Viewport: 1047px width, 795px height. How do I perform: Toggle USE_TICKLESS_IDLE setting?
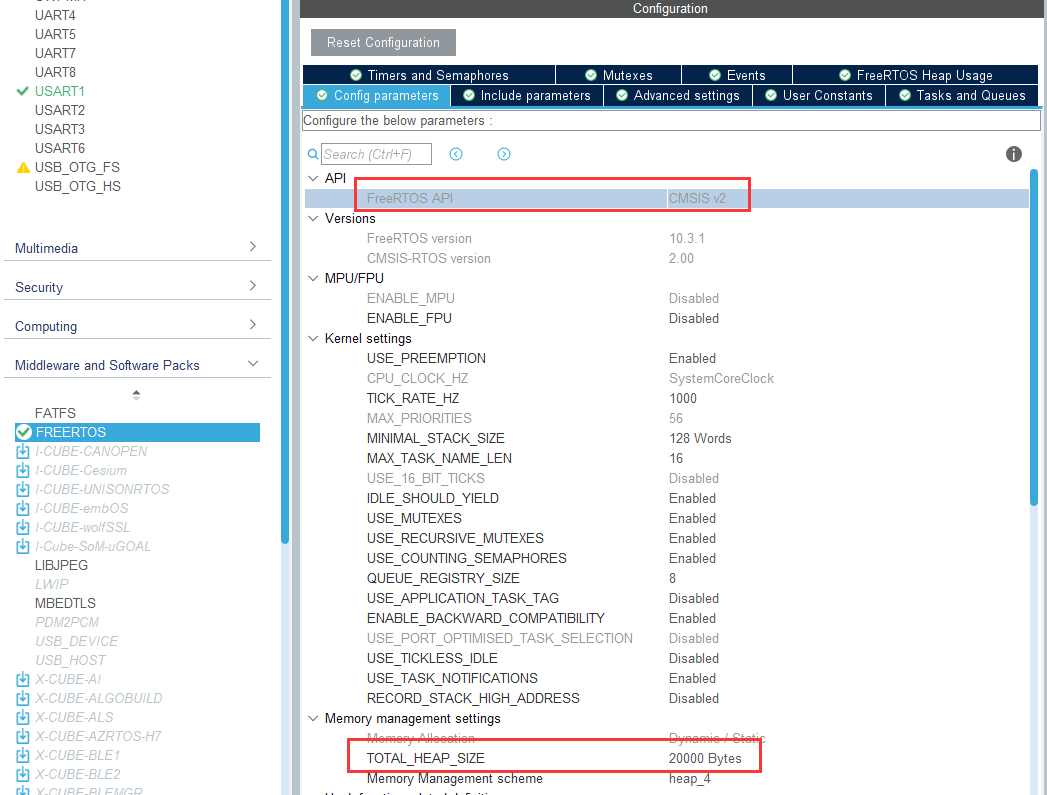click(693, 658)
